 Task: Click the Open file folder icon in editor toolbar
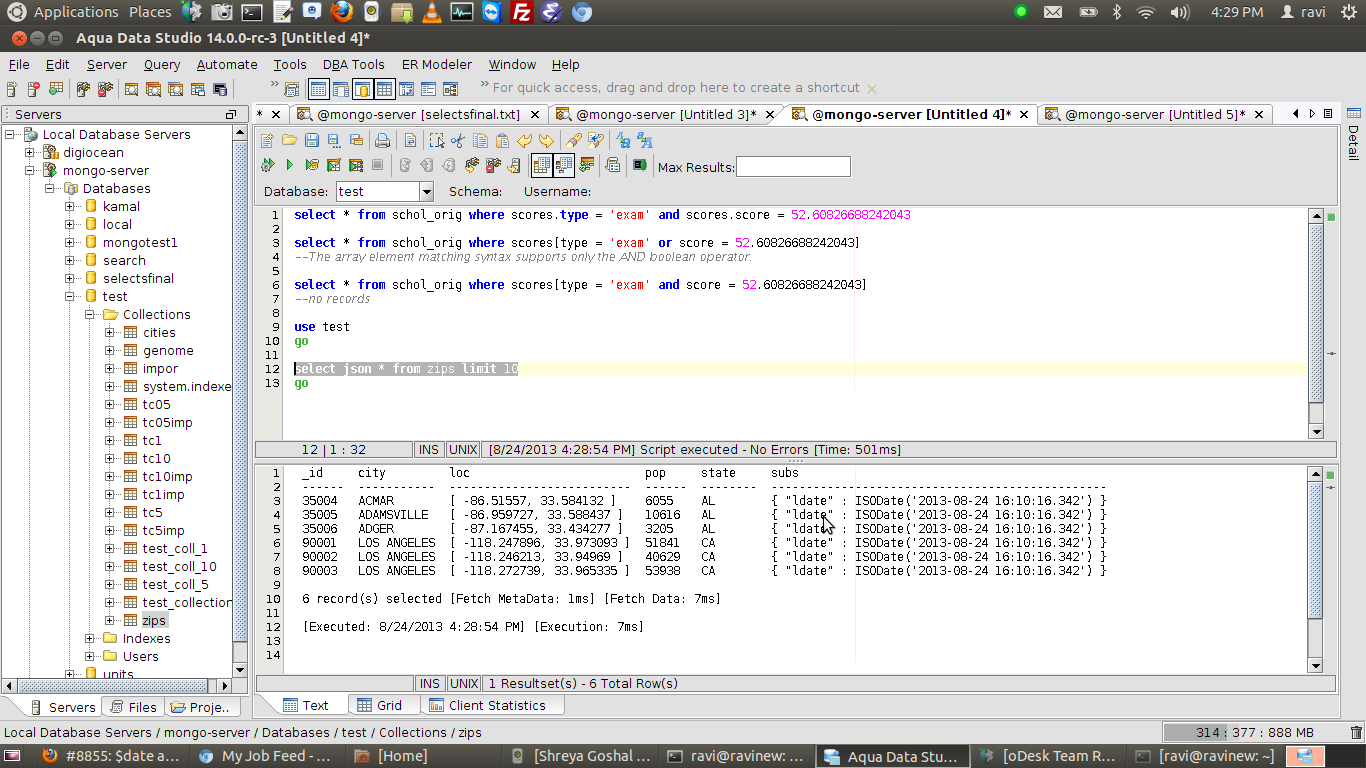pyautogui.click(x=290, y=141)
